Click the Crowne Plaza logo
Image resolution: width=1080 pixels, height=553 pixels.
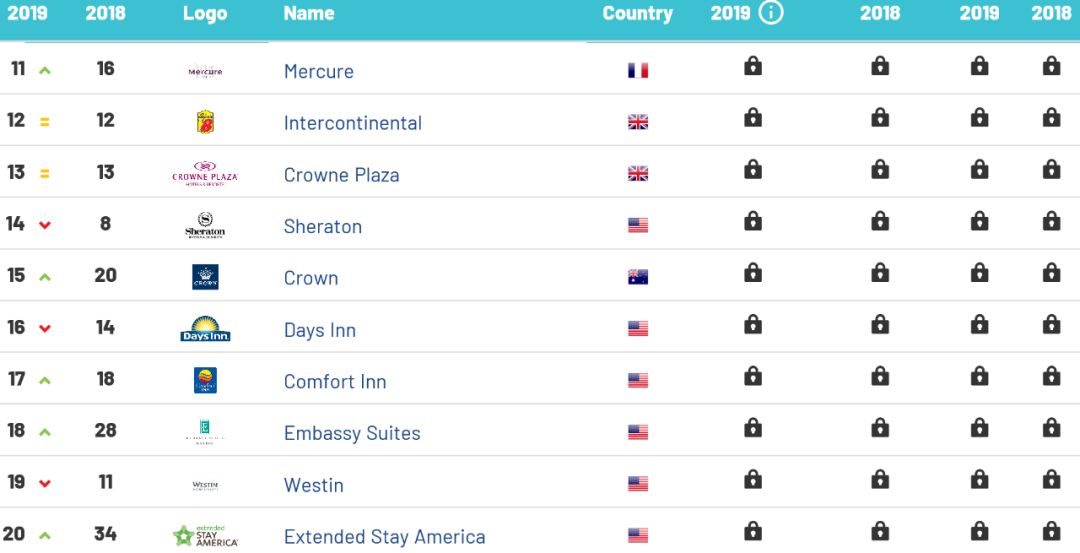point(205,174)
